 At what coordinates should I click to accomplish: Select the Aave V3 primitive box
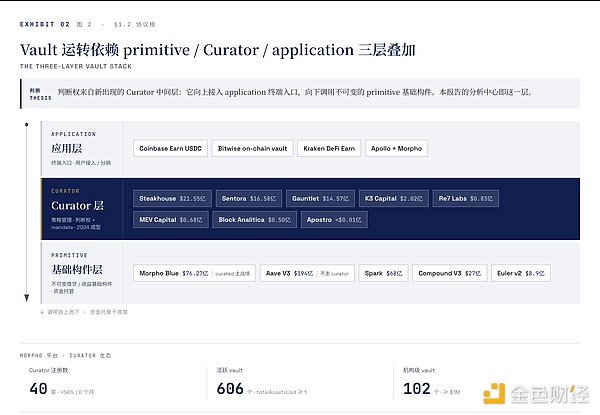[307, 273]
